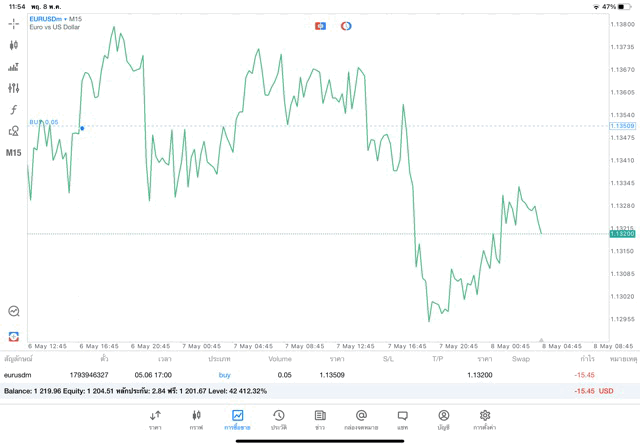This screenshot has width=640, height=447.
Task: Select the eurusdm buy position row
Action: coord(300,375)
